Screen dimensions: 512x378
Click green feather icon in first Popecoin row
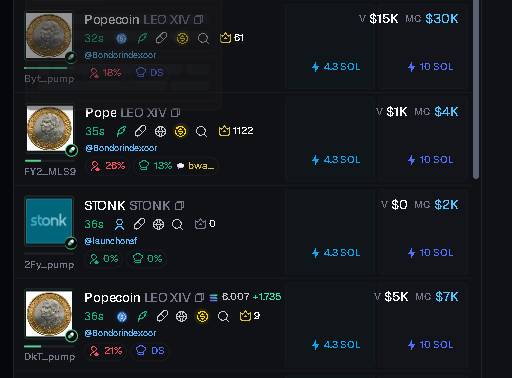[142, 38]
